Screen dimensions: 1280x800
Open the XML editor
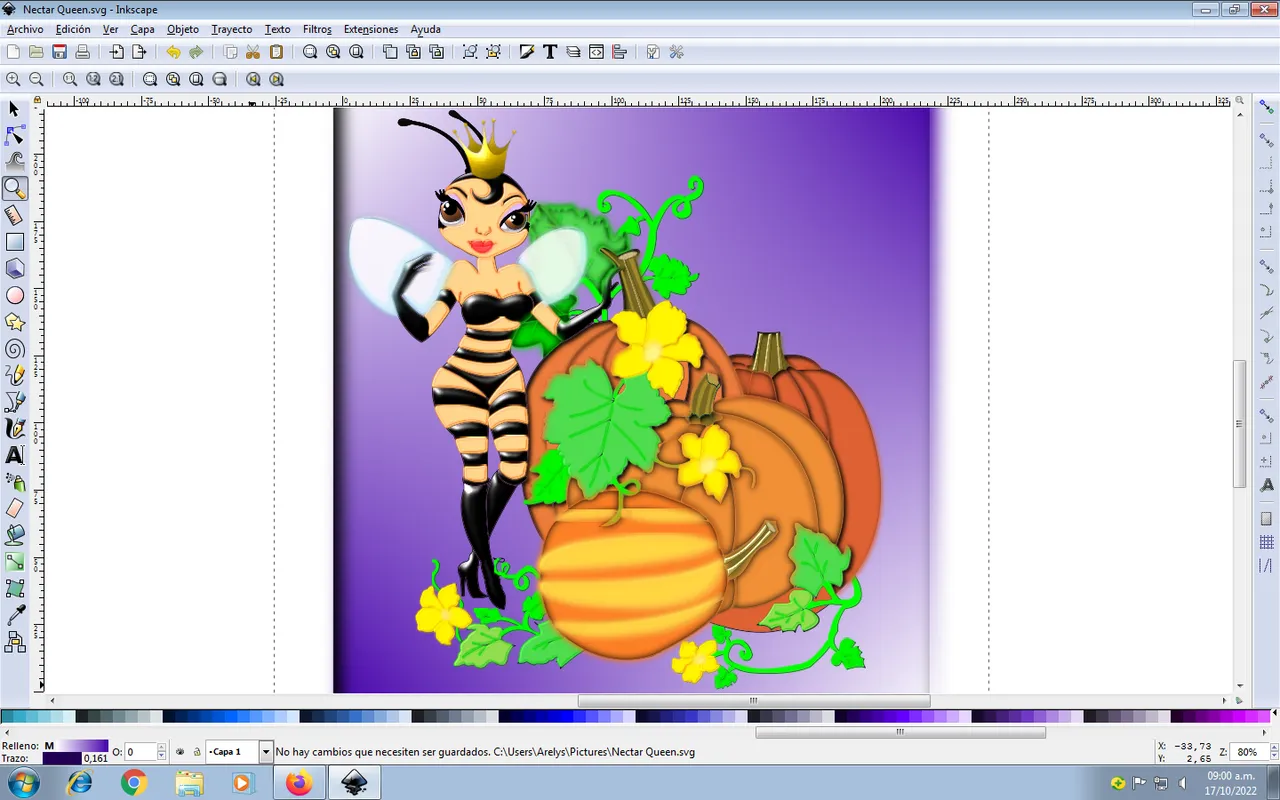click(597, 52)
